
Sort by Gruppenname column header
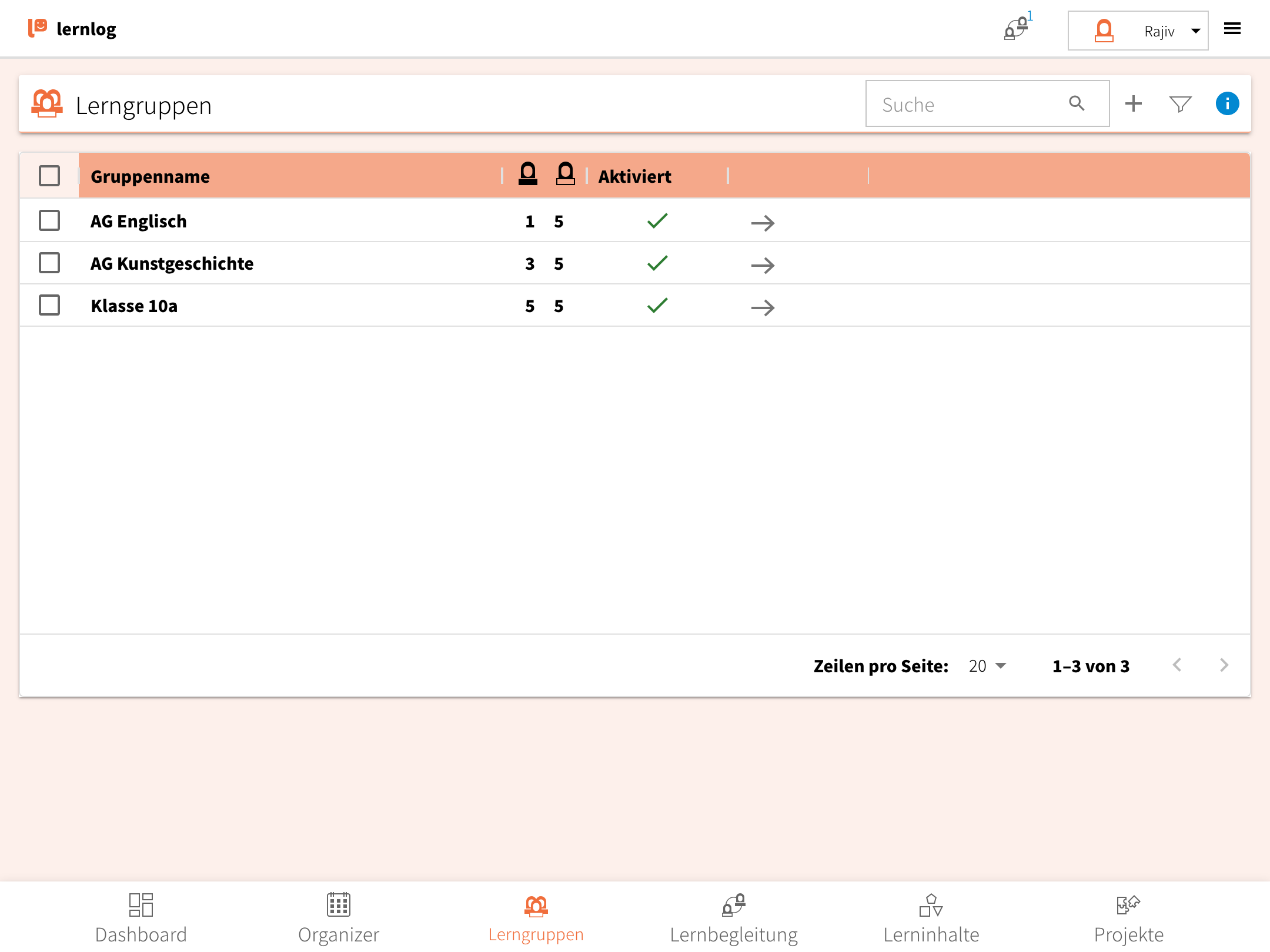151,177
